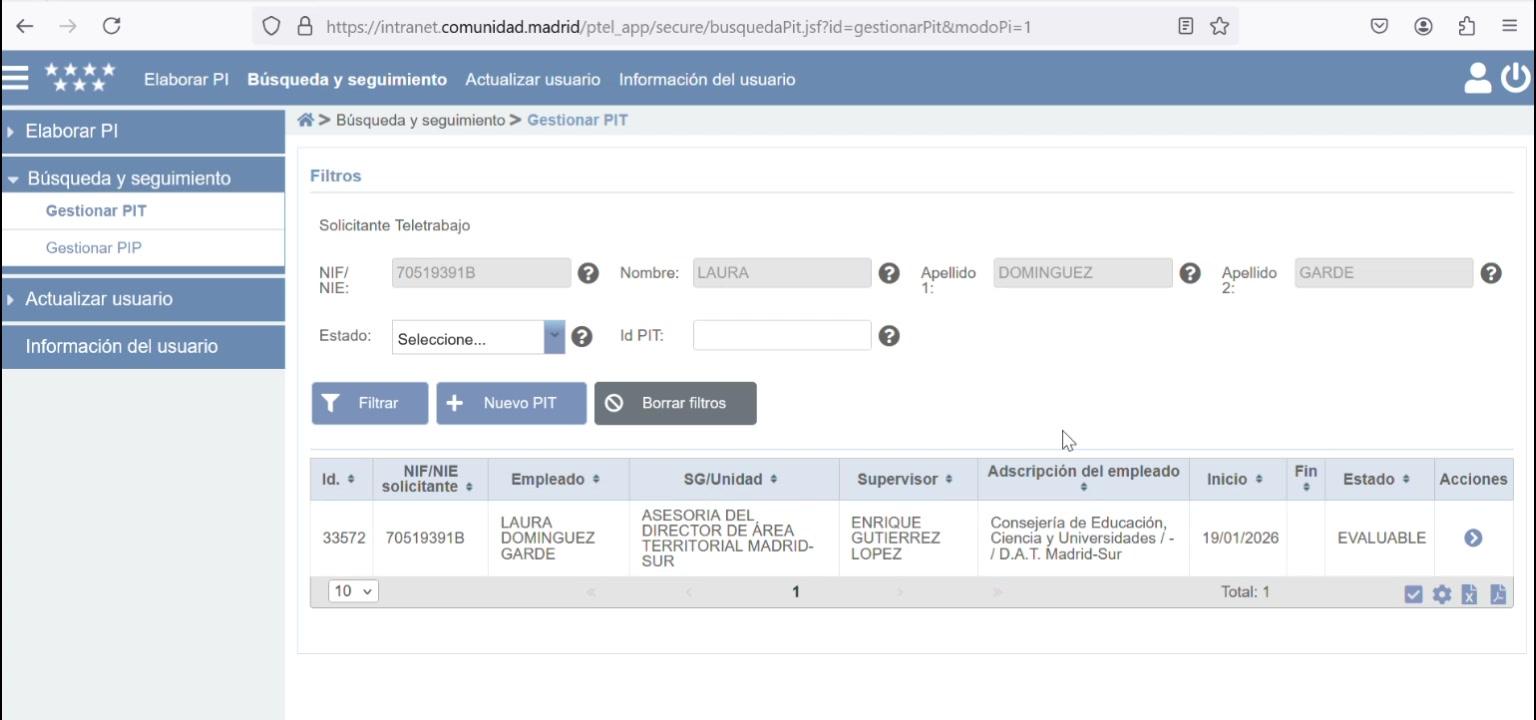This screenshot has height=720, width=1536.
Task: Open the hamburger menu beside the stars logo
Action: [x=15, y=78]
